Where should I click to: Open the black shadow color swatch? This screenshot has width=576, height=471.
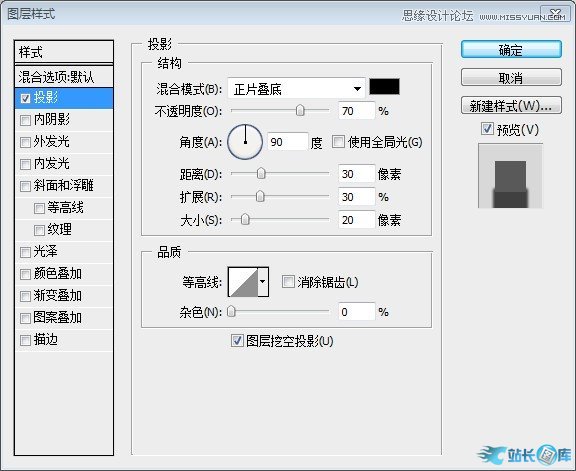point(384,87)
